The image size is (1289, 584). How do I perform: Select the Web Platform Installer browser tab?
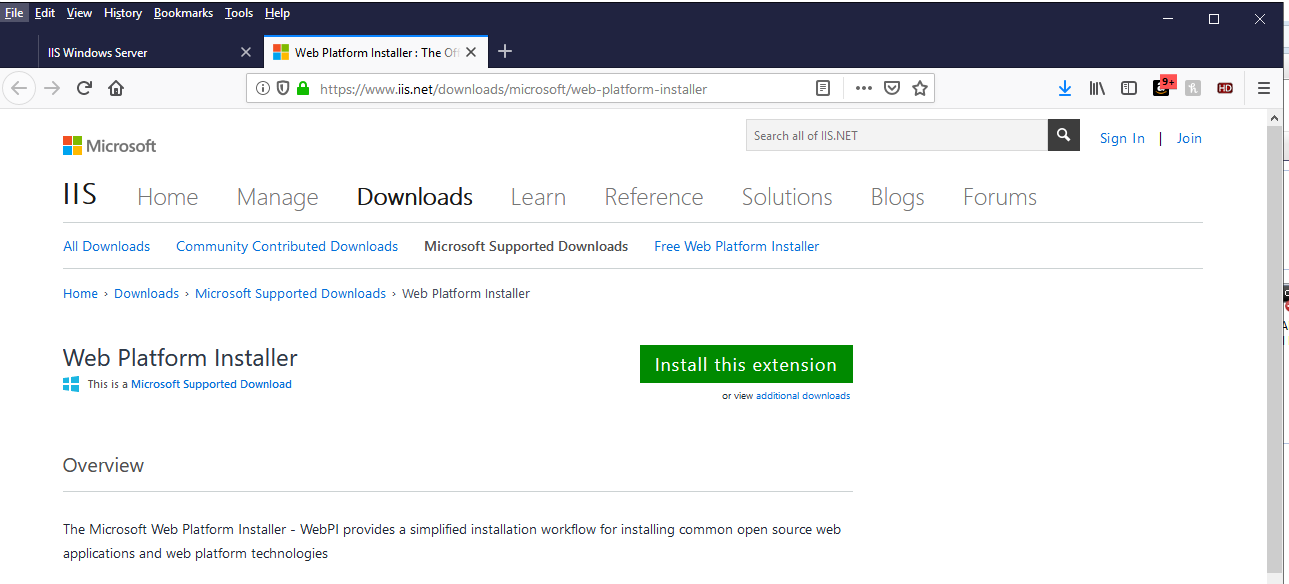tap(376, 52)
